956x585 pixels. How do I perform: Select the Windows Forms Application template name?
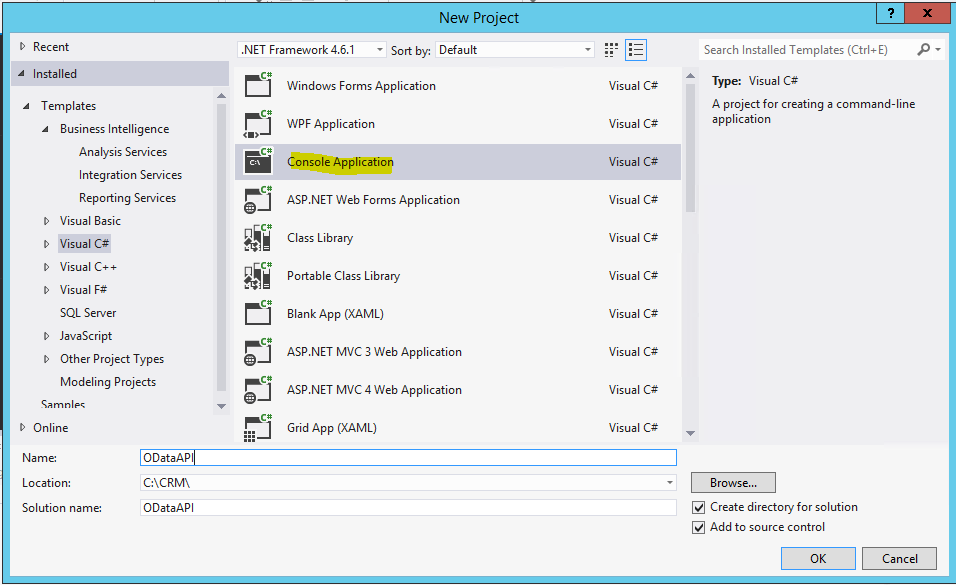(361, 86)
